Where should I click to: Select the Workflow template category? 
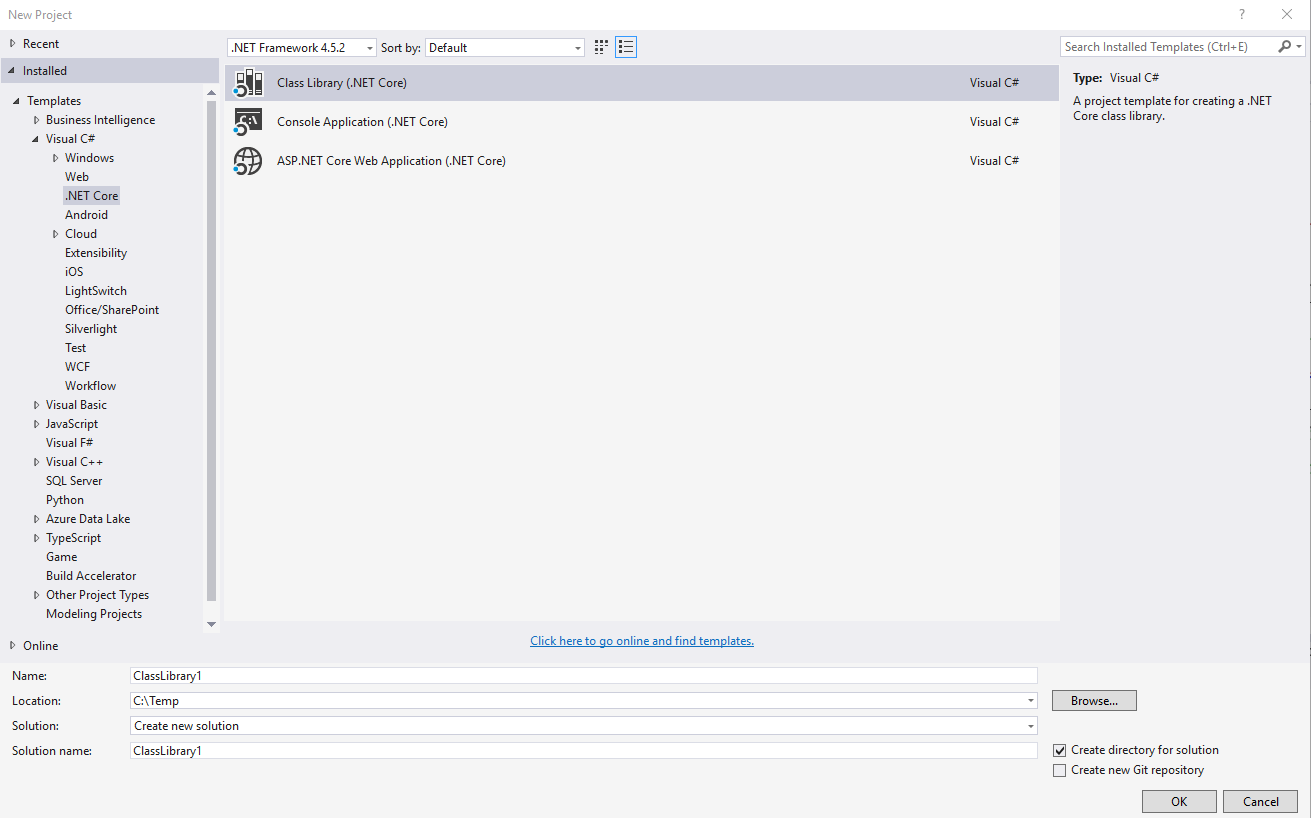coord(91,386)
